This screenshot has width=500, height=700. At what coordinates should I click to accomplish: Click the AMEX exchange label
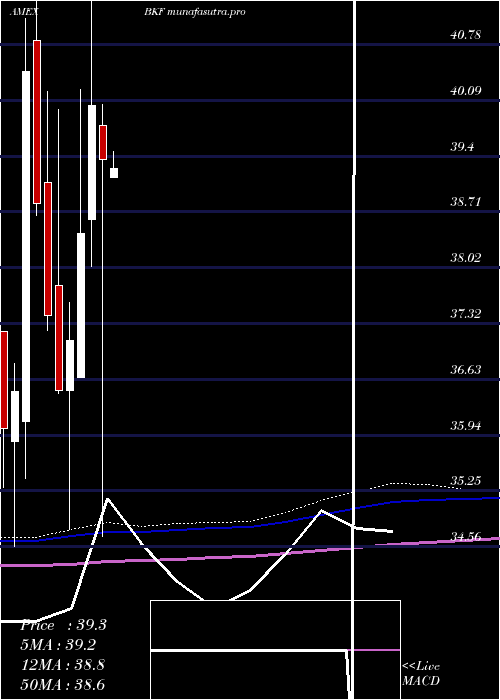click(24, 12)
